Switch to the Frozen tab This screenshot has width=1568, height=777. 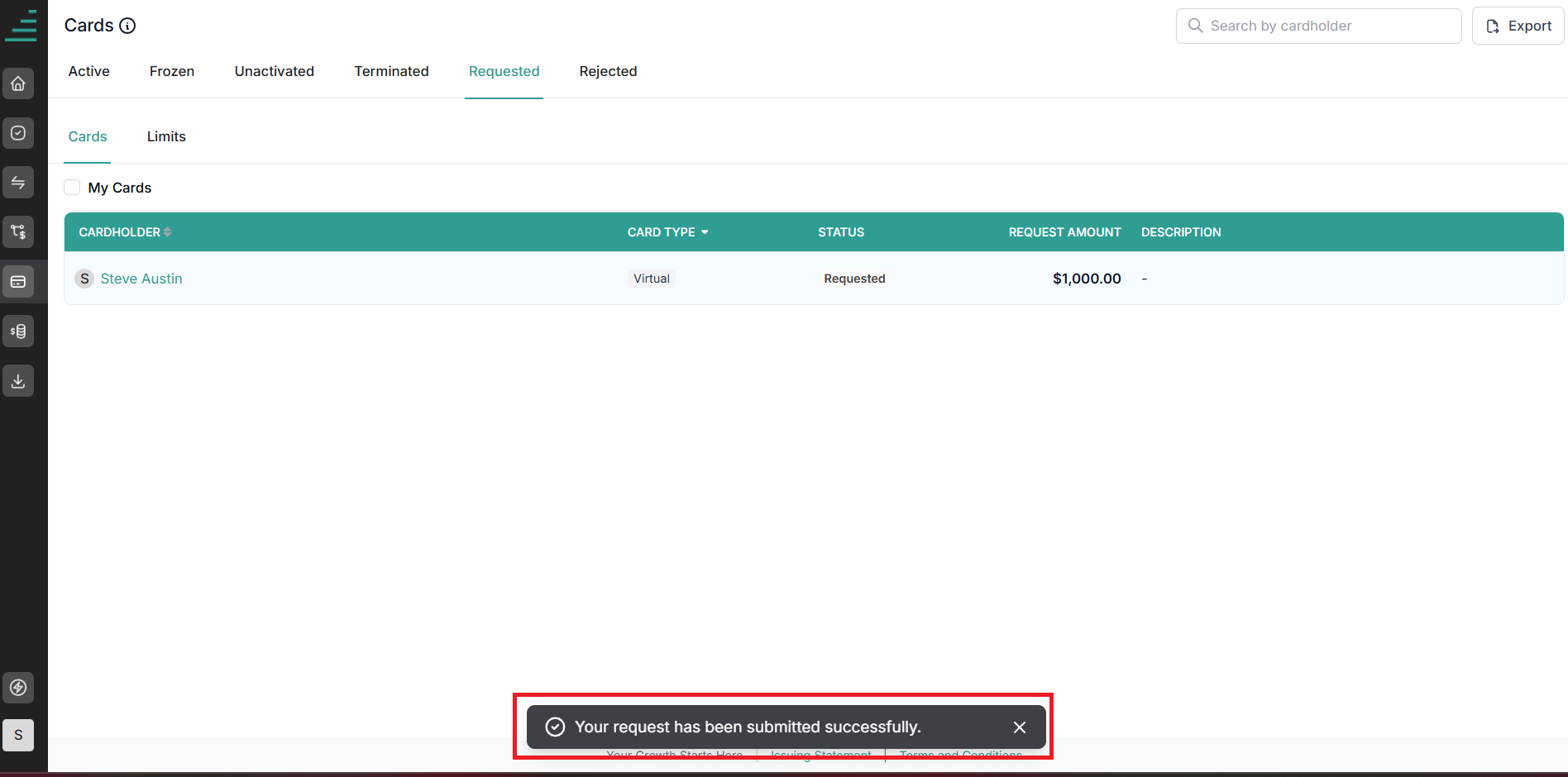172,71
